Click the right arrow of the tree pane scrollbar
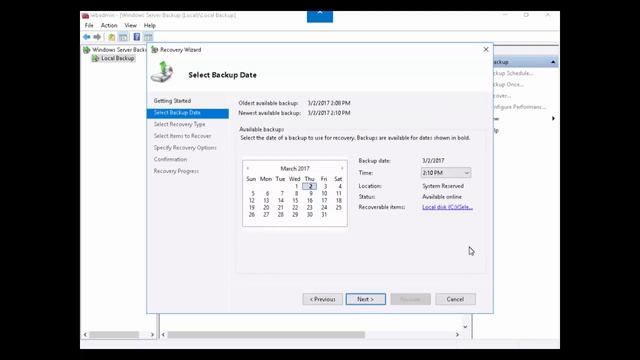Viewport: 640px width, 360px height. coord(152,335)
